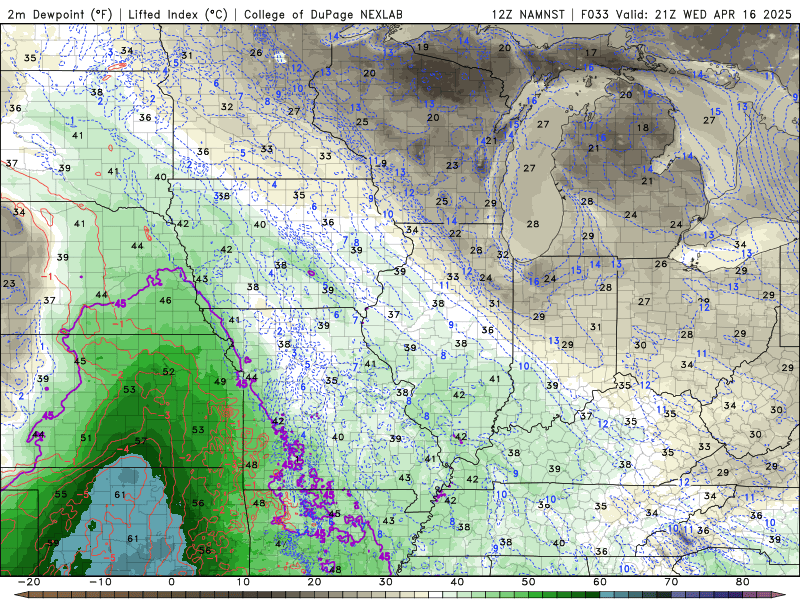Click the "-20" tick on the color scale
The image size is (800, 600).
(29, 582)
